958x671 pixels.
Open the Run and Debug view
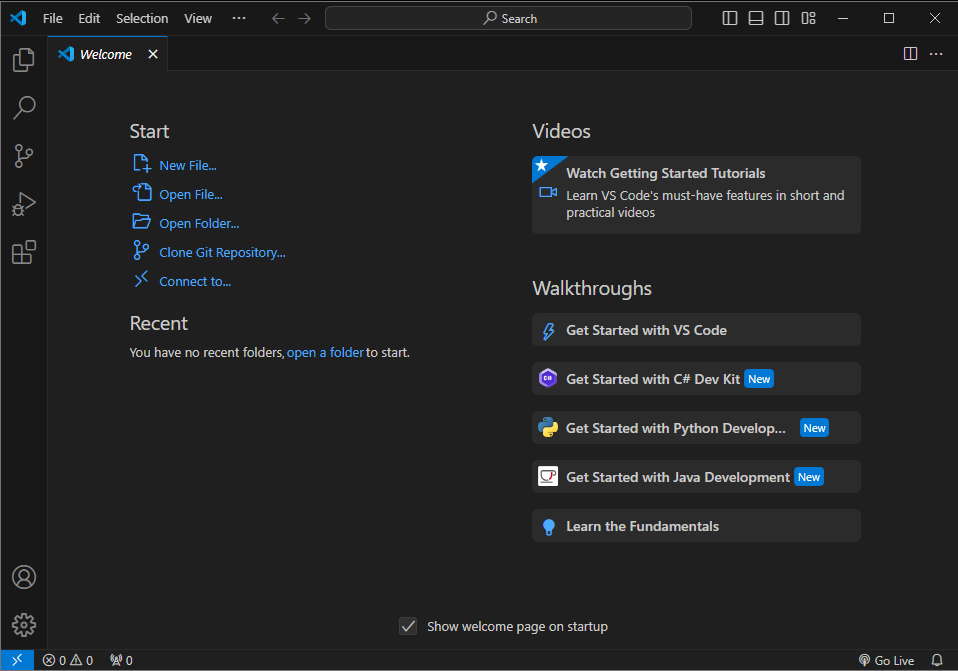[x=23, y=204]
